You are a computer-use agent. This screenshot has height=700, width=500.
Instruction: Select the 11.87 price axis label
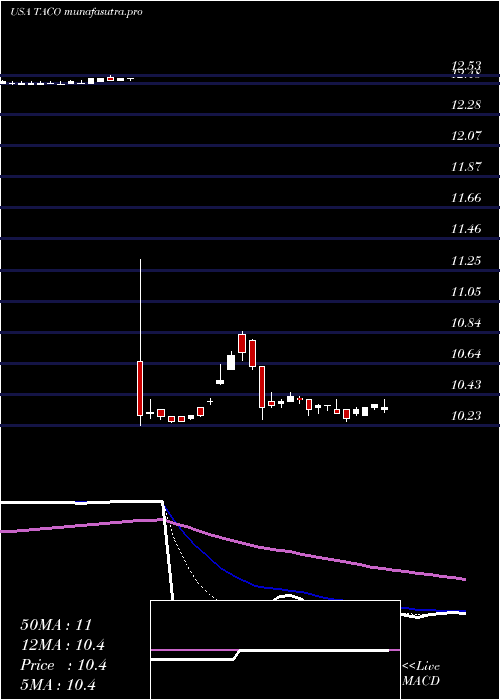pyautogui.click(x=467, y=167)
